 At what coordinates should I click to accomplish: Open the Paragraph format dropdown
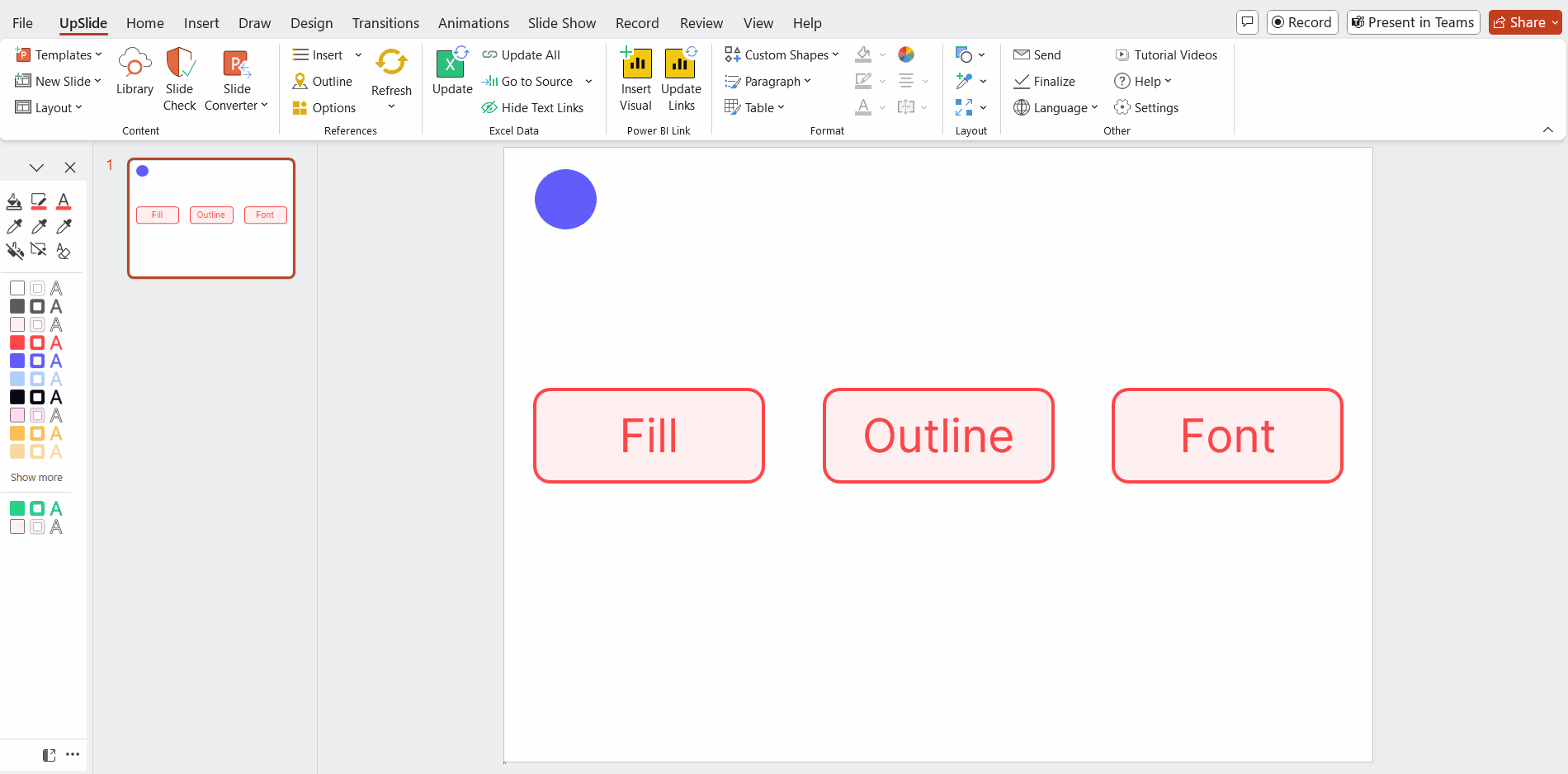click(767, 81)
